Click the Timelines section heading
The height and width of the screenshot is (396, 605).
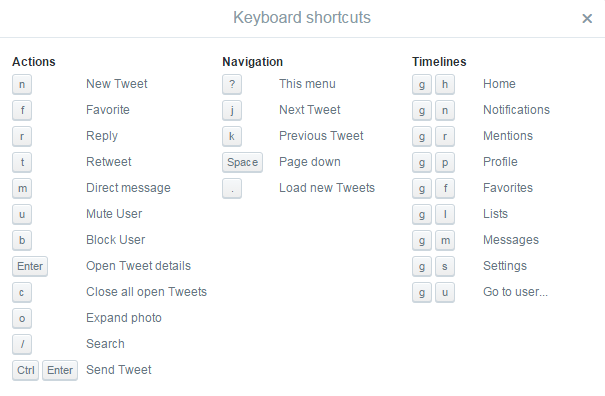tap(439, 62)
